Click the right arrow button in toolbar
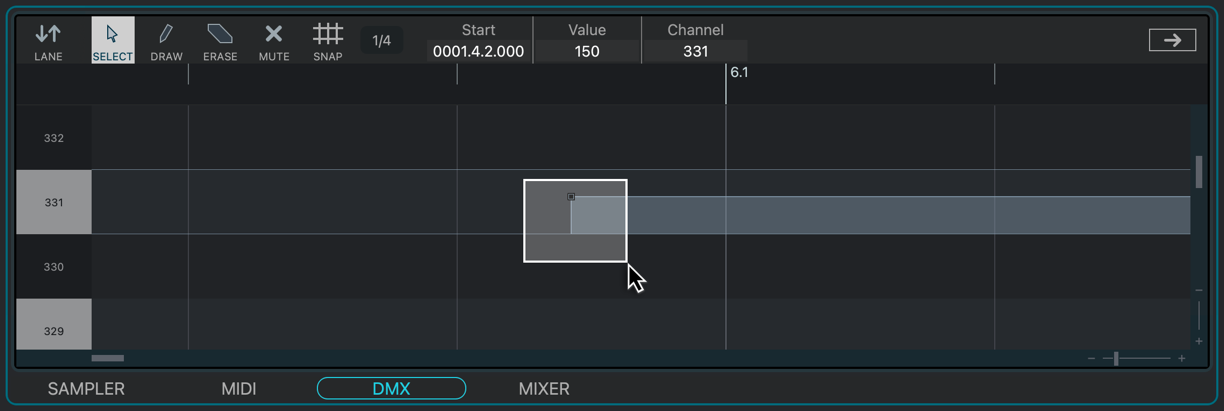Screen dimensions: 1224x411 pyautogui.click(x=1172, y=40)
